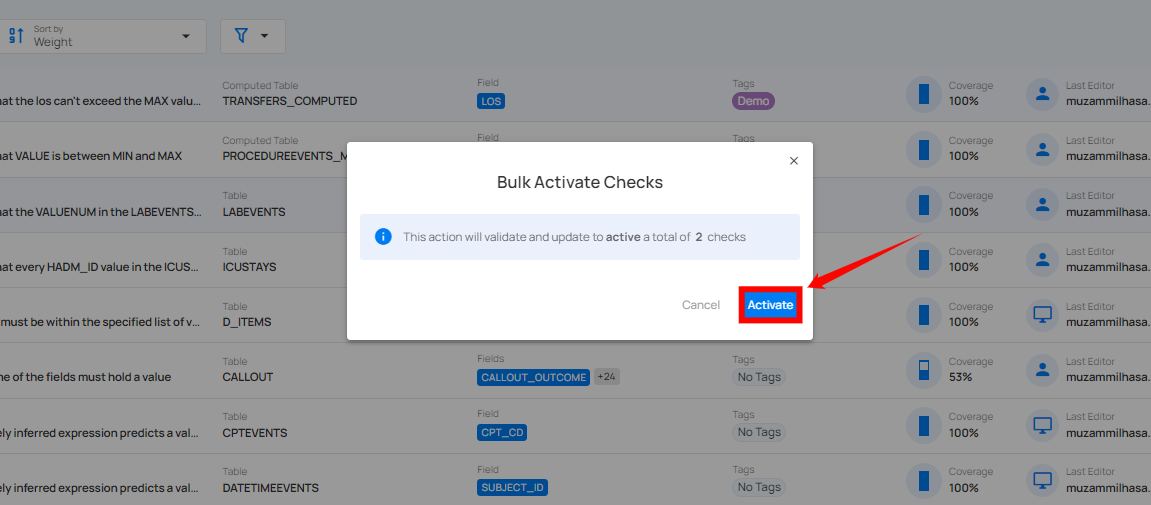Click the coverage icon on the PROCEDUREEVENTS row

pyautogui.click(x=923, y=149)
